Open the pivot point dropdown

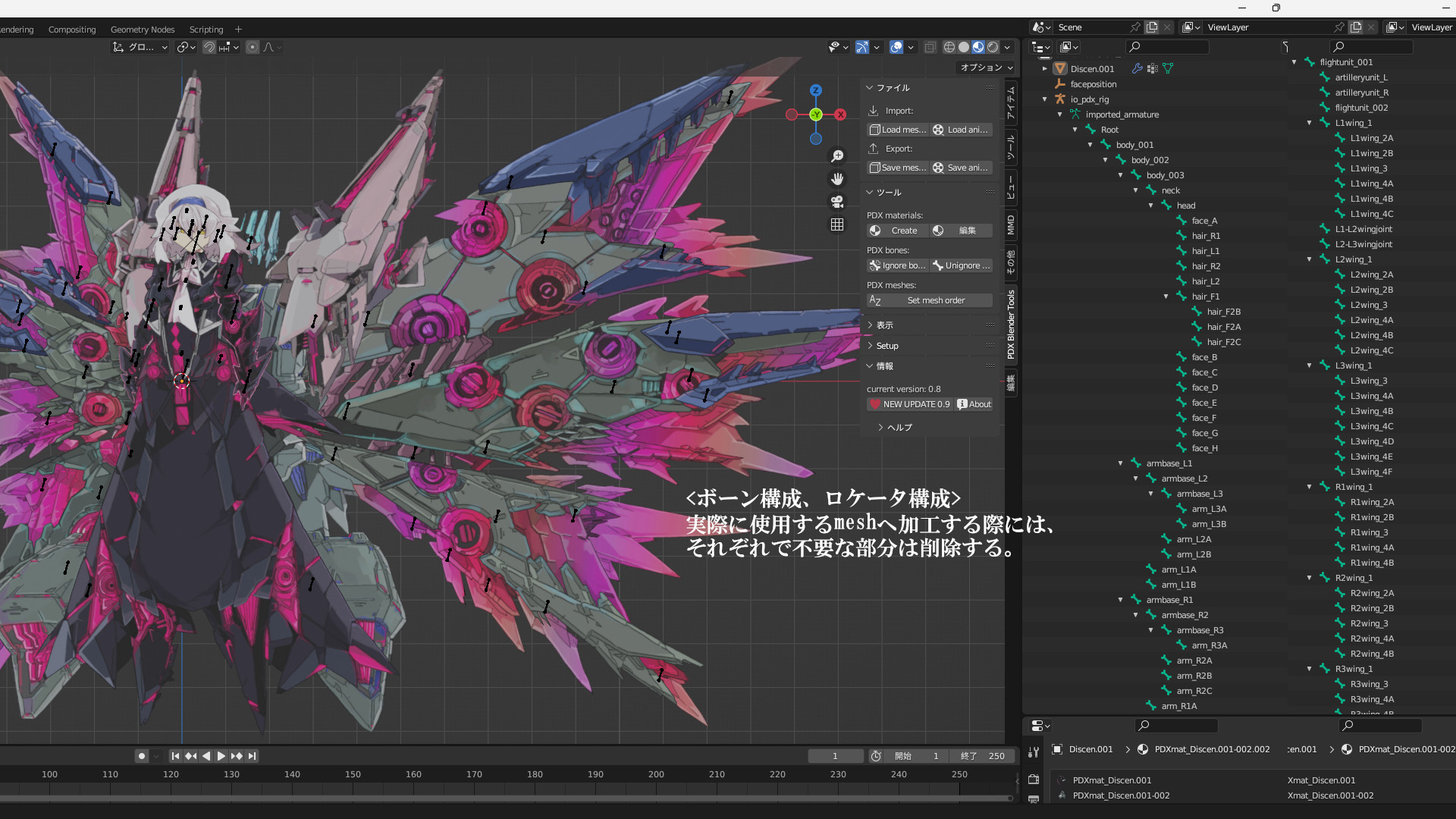186,47
